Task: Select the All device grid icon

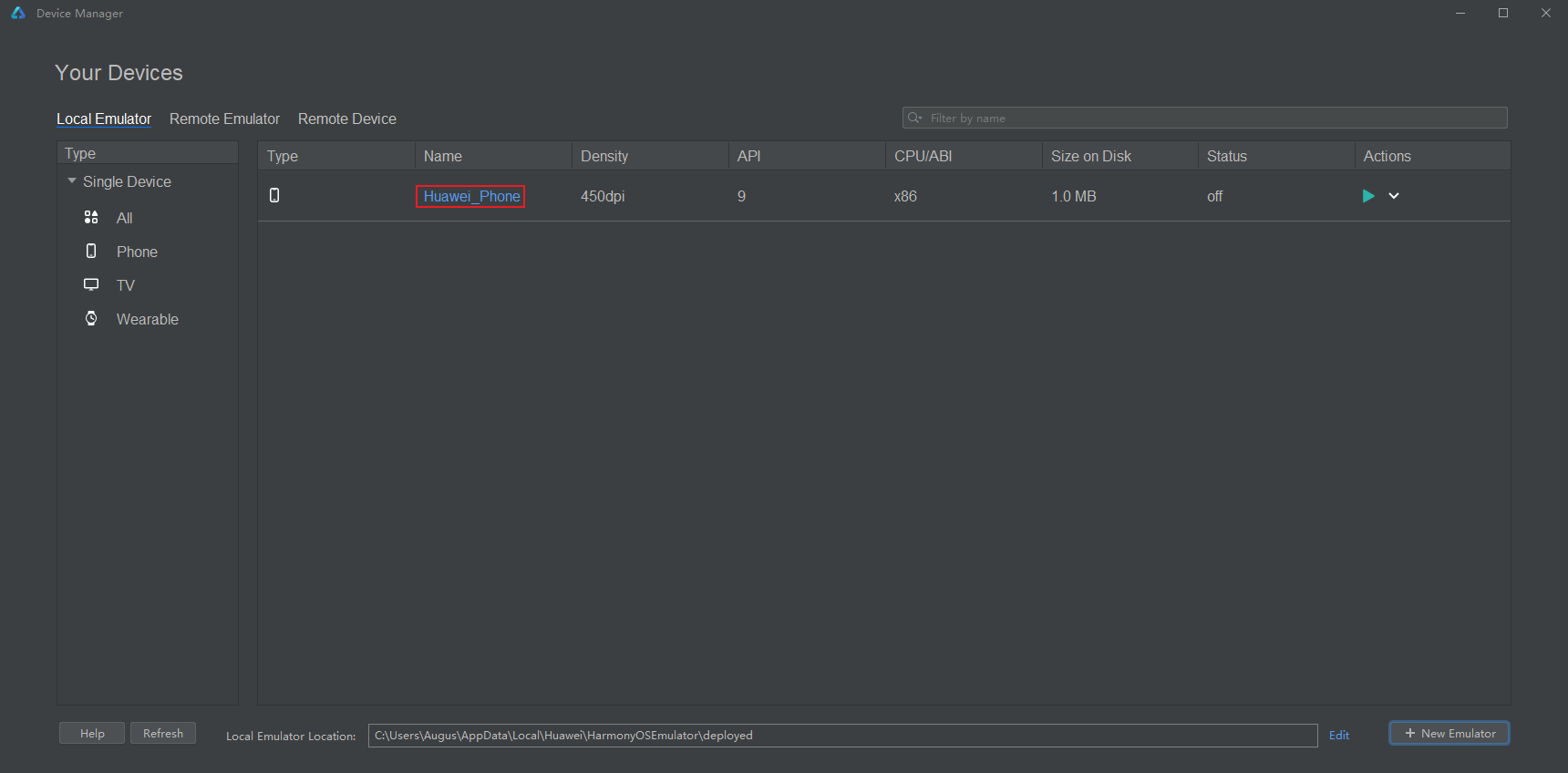Action: coord(91,217)
